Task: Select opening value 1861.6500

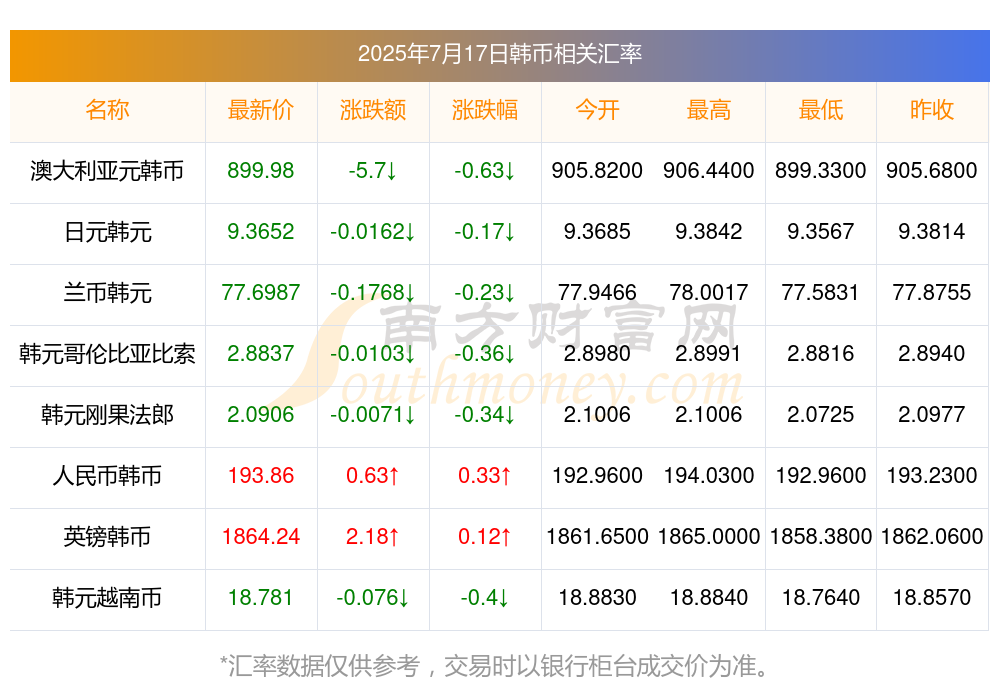Action: [597, 537]
